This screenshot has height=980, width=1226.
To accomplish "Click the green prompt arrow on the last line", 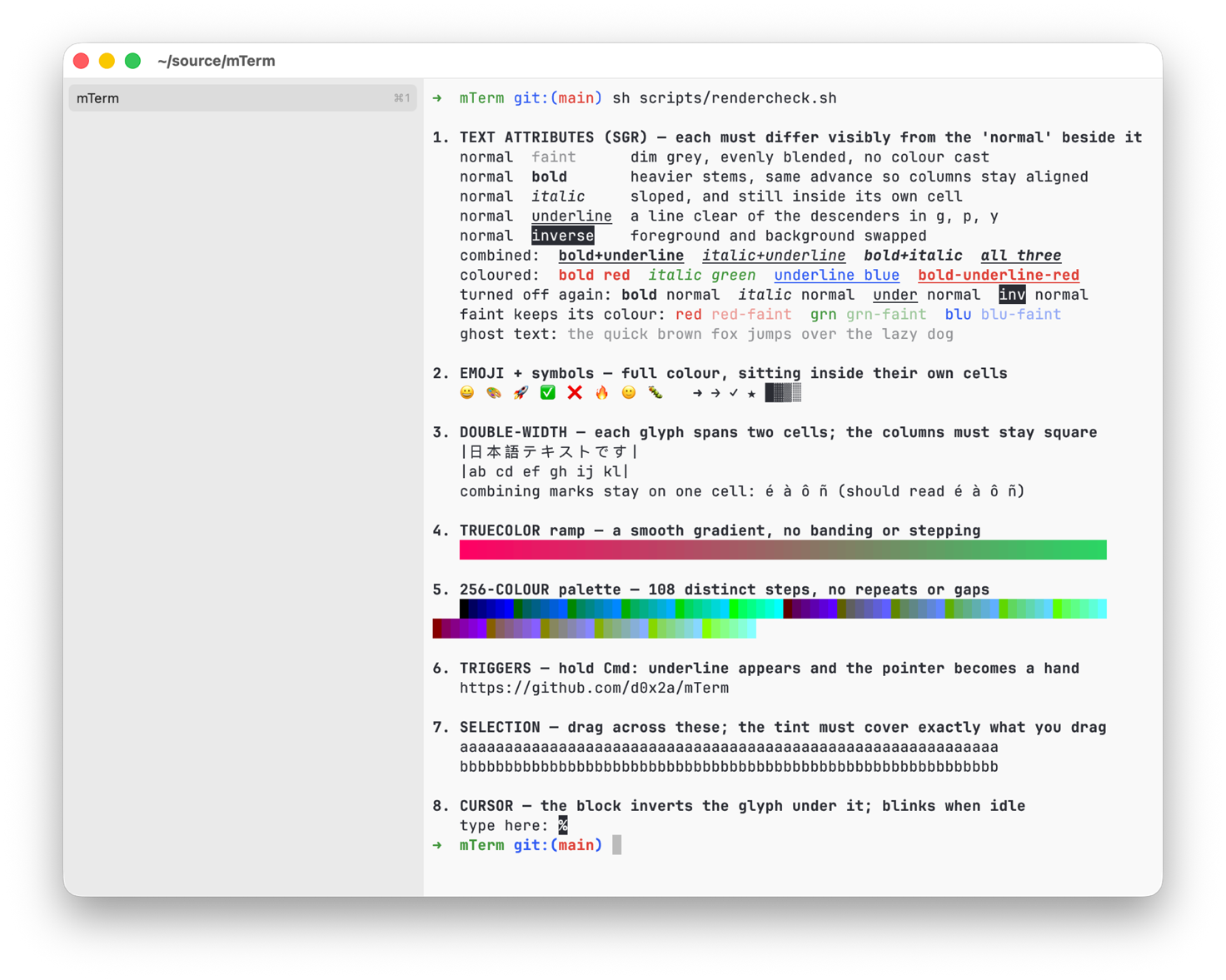I will 437,845.
